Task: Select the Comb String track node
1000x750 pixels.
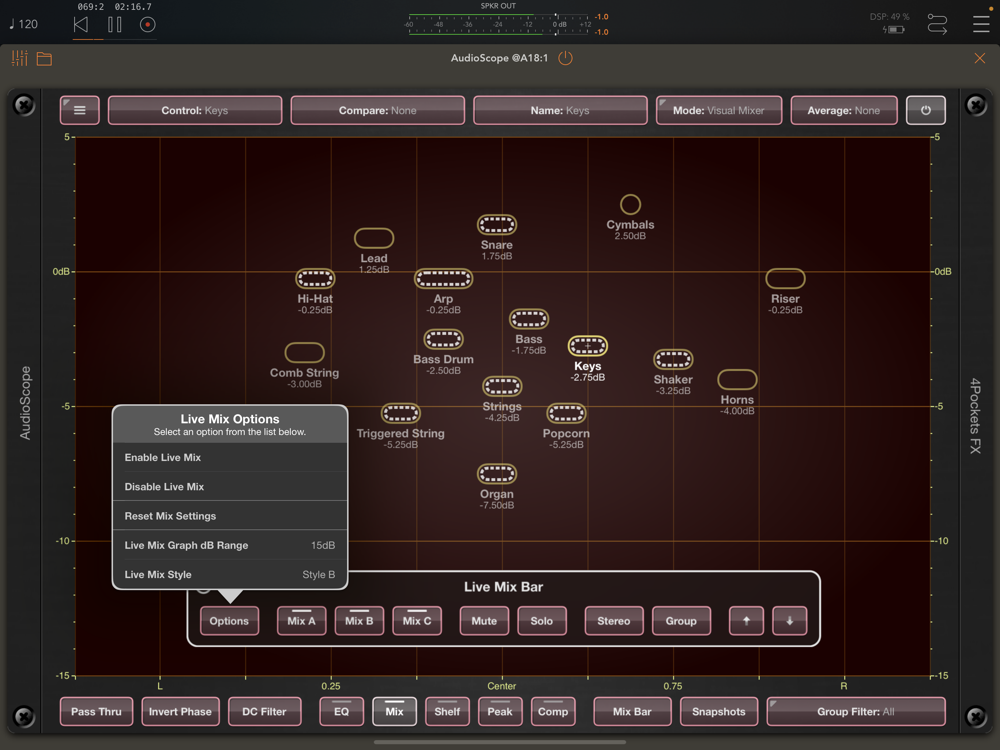Action: pyautogui.click(x=304, y=353)
